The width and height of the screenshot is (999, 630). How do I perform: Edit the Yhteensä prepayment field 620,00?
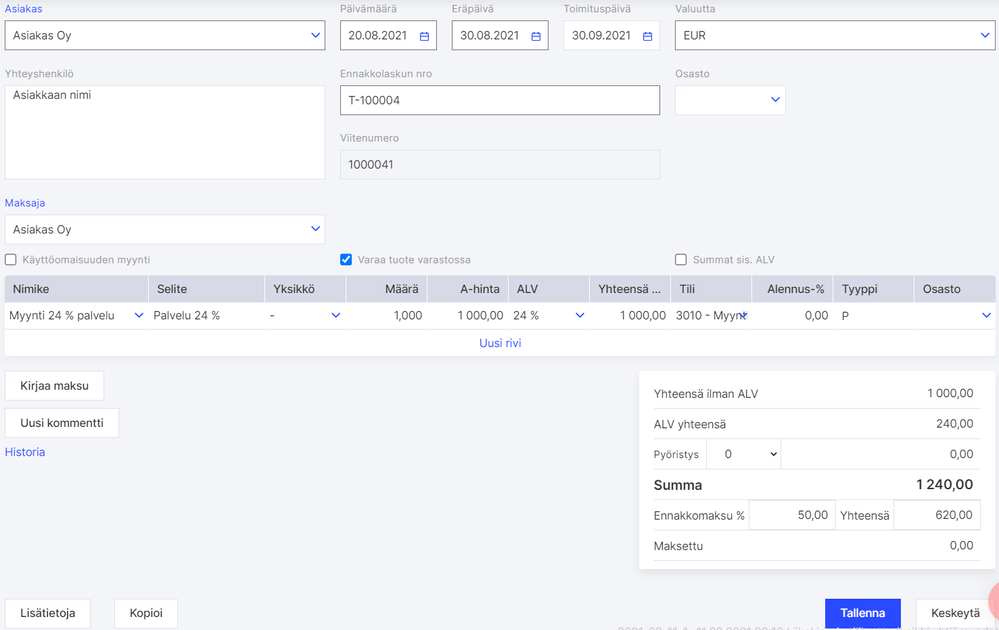click(x=936, y=515)
